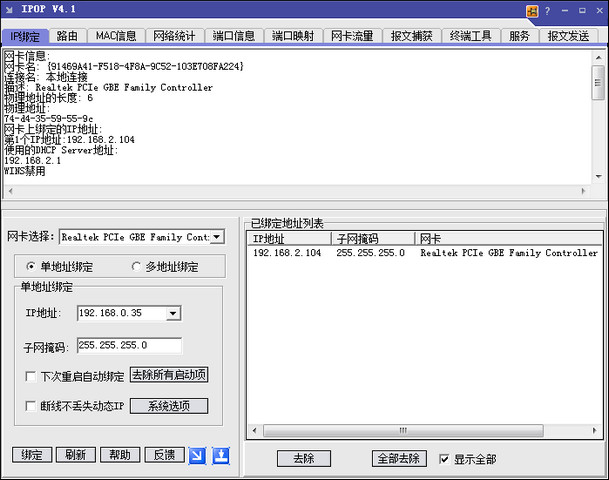Click Realtek PCIe GBE Family Controller list cell
Image resolution: width=609 pixels, height=480 pixels.
pos(509,253)
